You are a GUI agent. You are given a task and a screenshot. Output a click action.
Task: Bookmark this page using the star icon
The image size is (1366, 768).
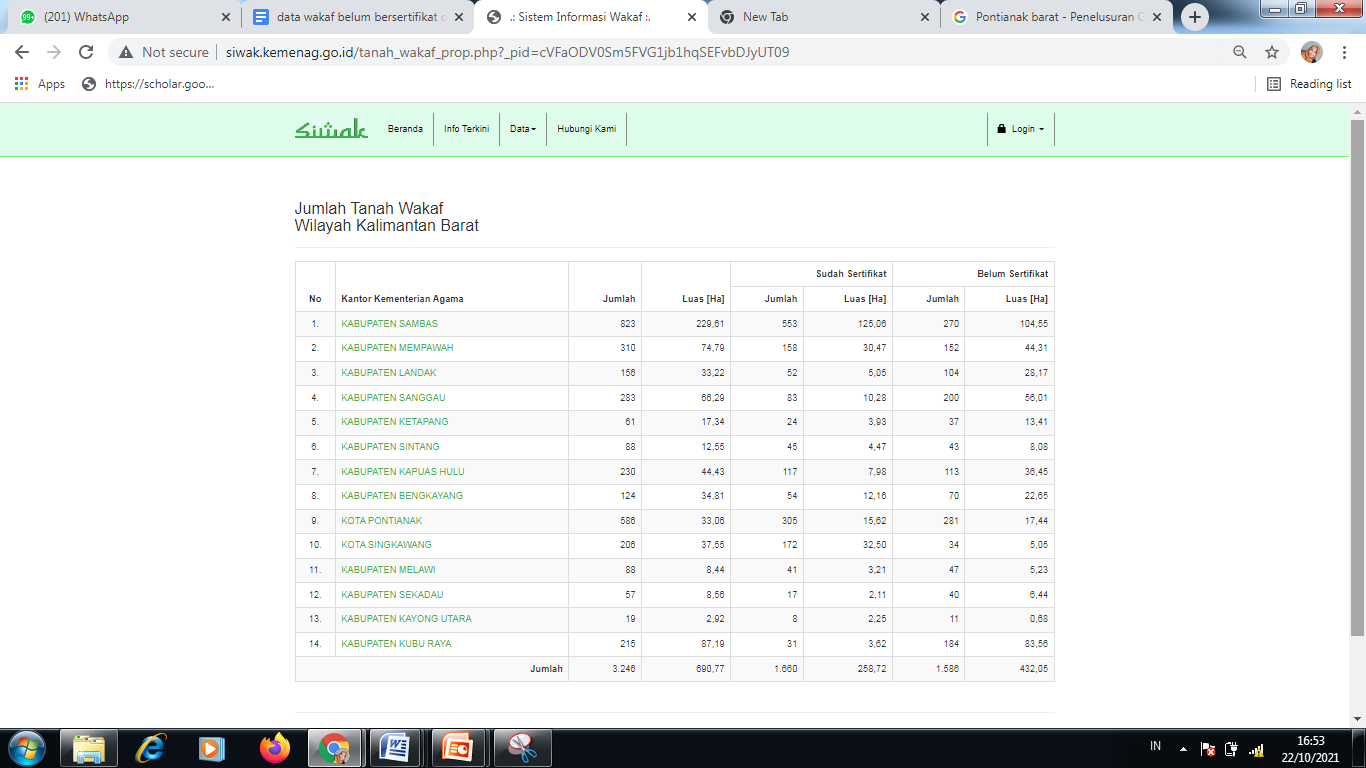click(1272, 52)
